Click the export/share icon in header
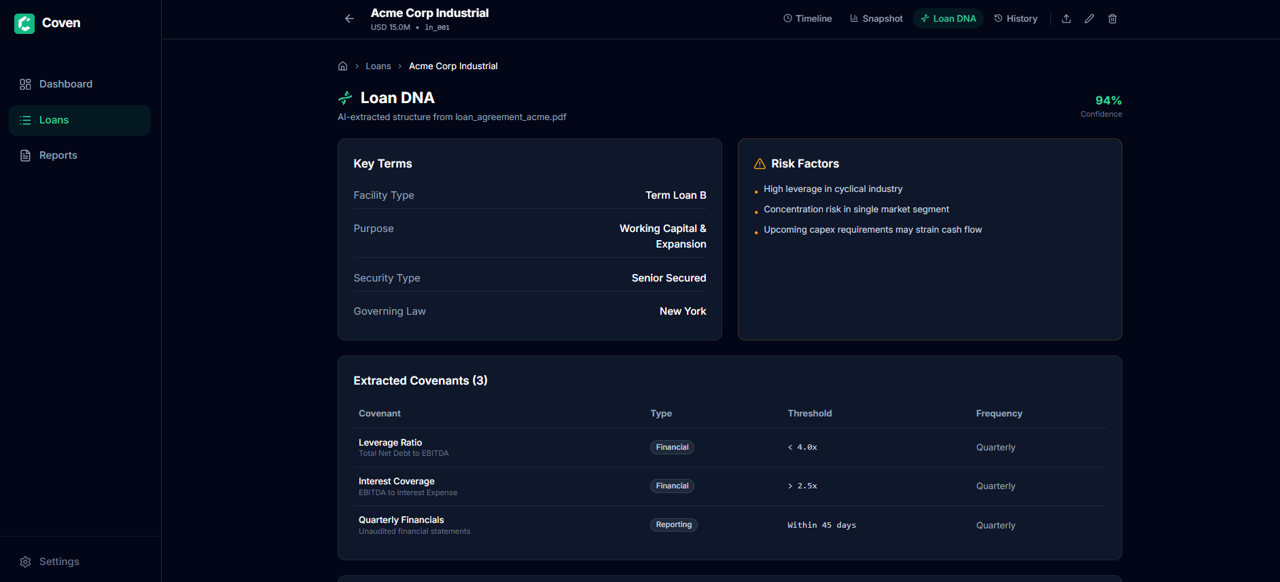This screenshot has width=1280, height=582. coord(1066,19)
